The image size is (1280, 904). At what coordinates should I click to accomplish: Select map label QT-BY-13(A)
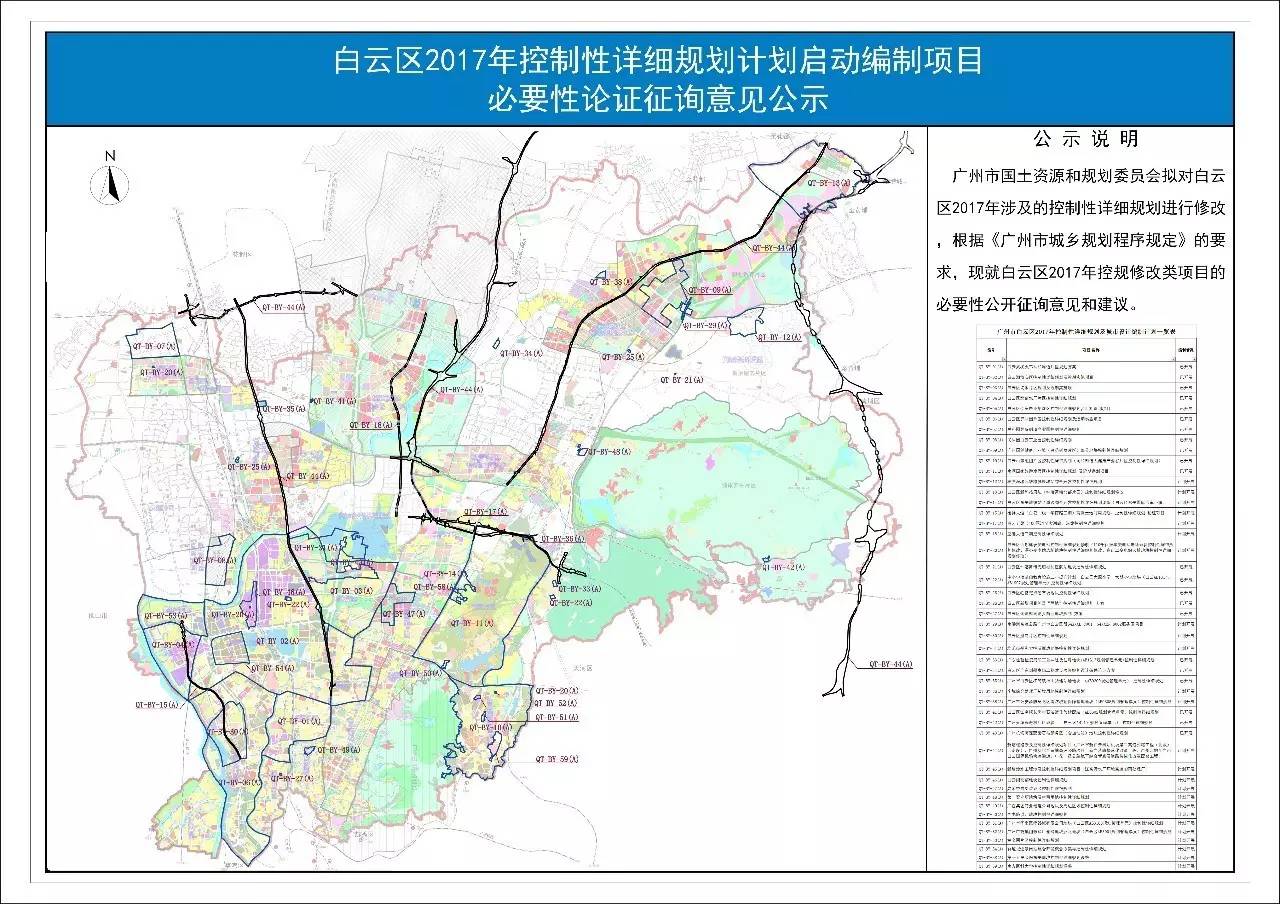point(829,184)
